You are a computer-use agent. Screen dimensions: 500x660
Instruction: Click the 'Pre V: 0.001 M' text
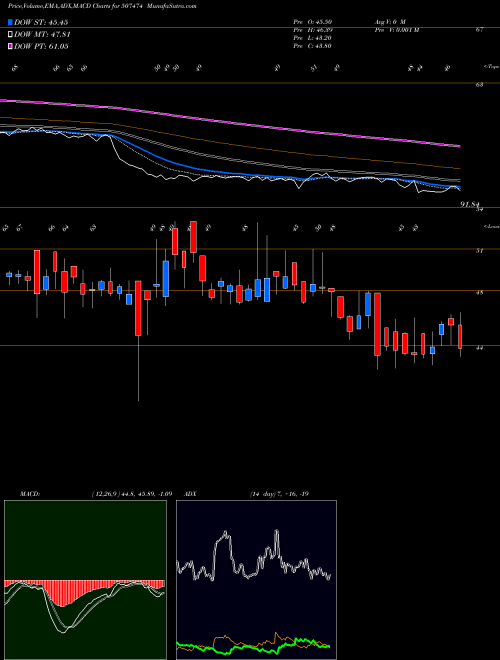click(396, 30)
